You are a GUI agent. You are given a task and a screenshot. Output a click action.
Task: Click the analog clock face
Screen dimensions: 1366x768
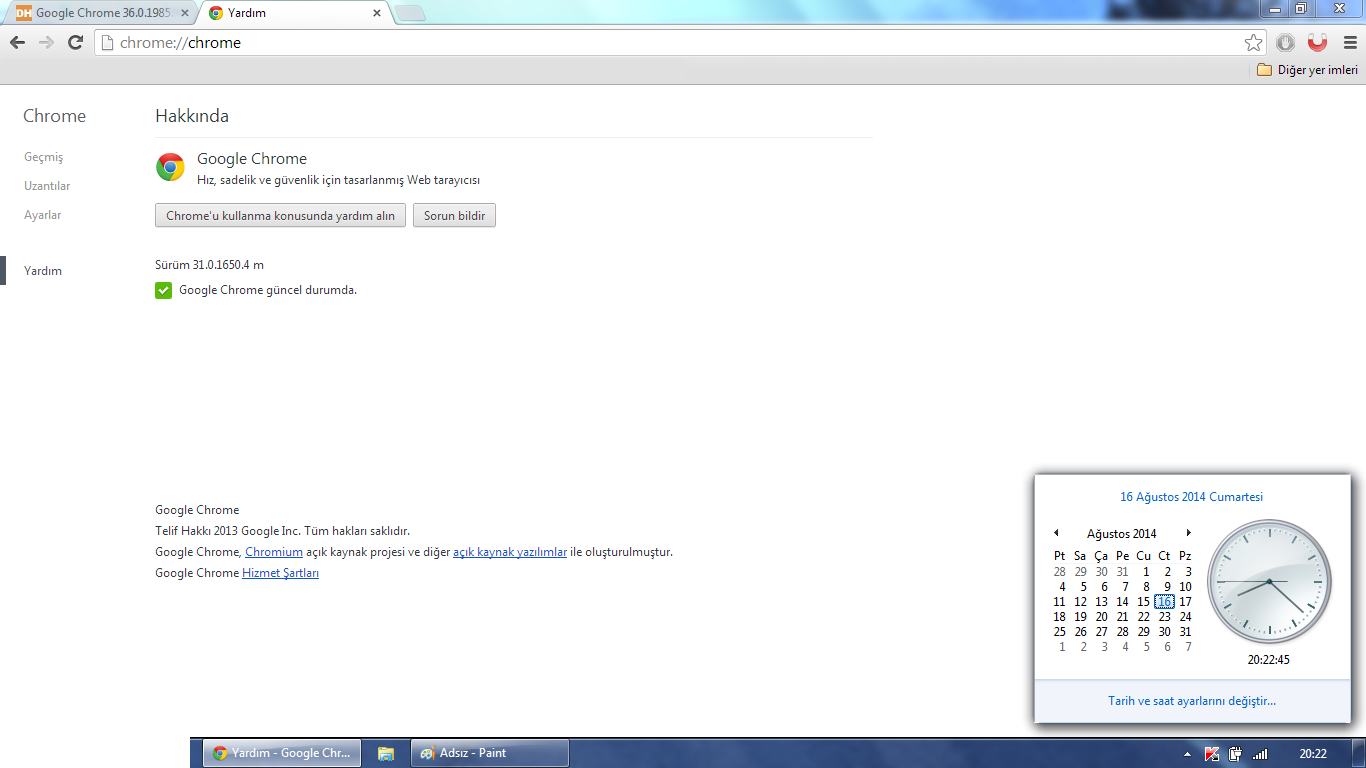(x=1269, y=581)
